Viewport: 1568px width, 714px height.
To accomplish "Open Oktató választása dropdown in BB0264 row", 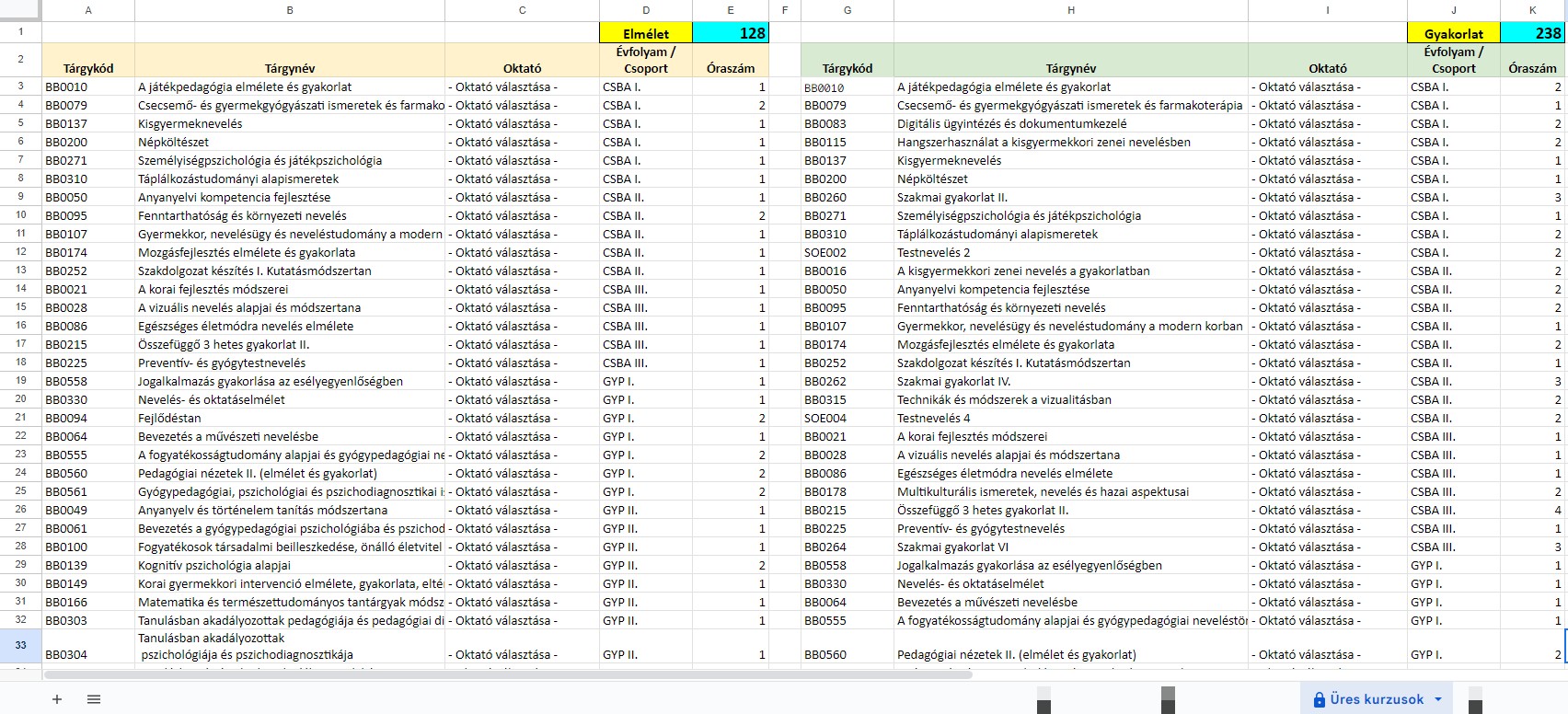I will (x=1328, y=547).
